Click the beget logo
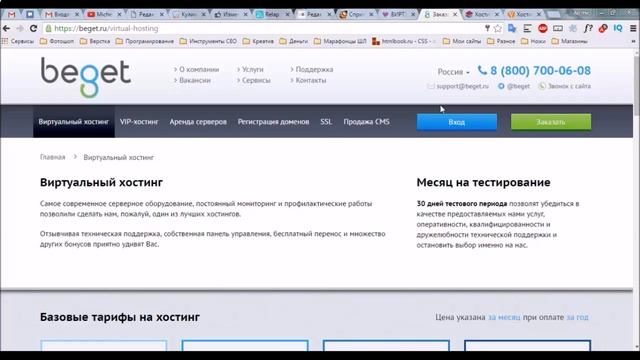The height and width of the screenshot is (360, 640). [86, 77]
